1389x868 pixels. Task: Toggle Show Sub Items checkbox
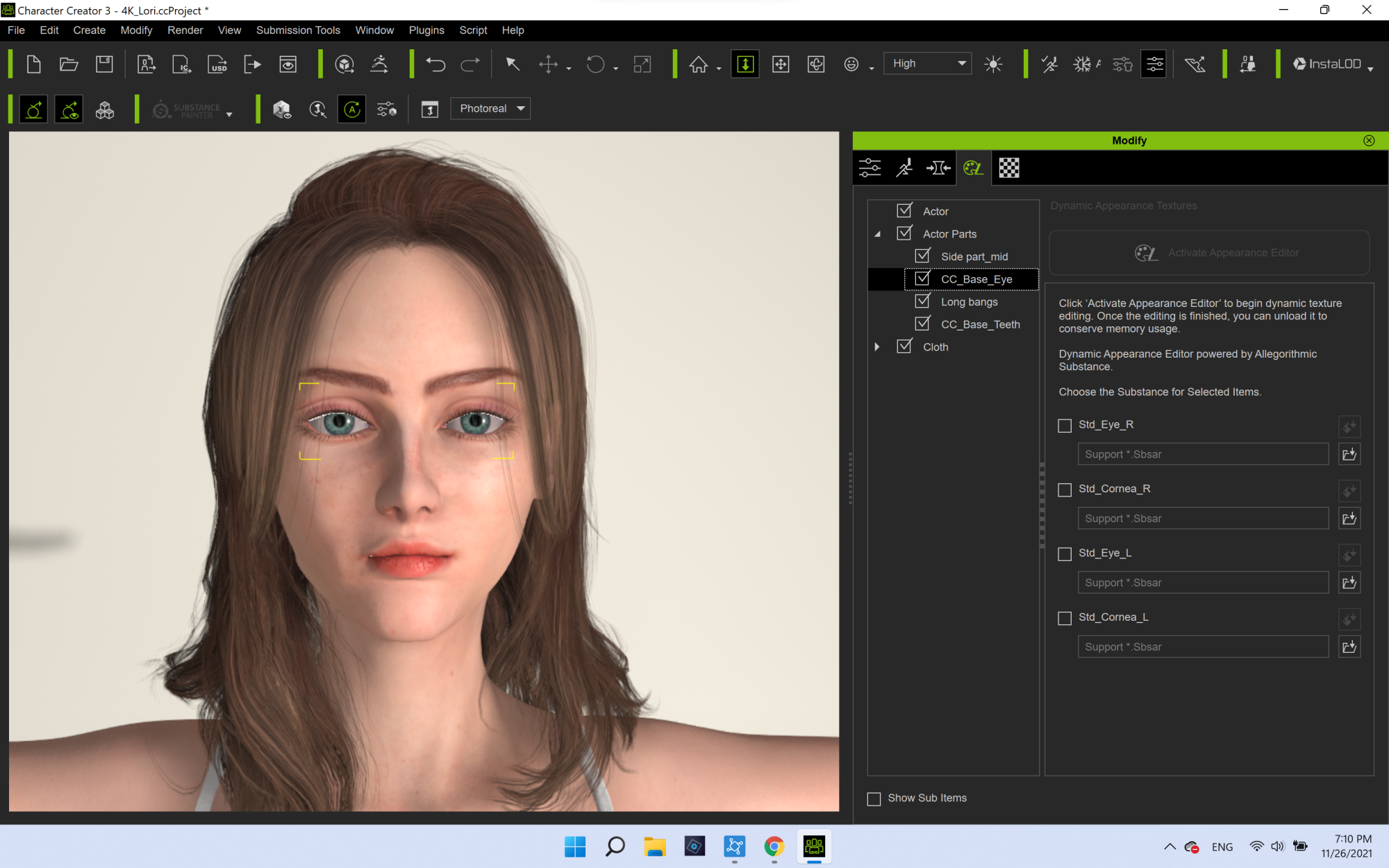click(874, 798)
